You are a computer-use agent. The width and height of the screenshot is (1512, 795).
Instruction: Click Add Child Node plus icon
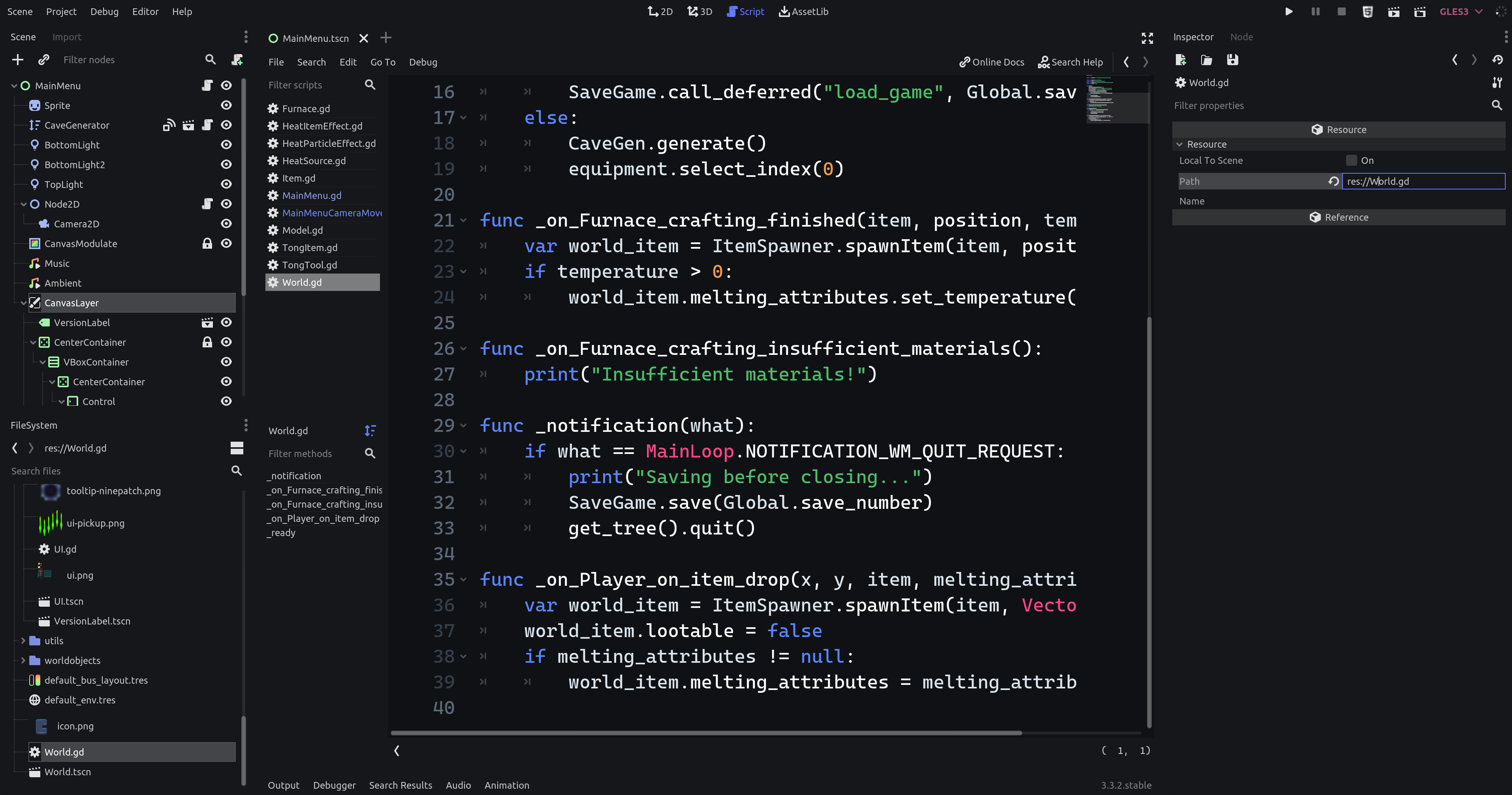click(x=18, y=60)
